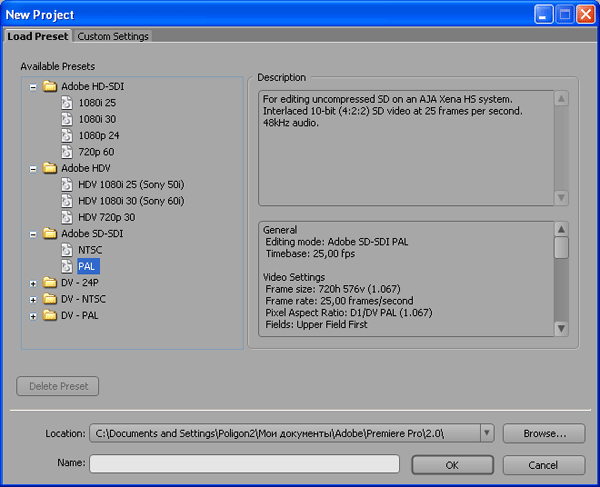Click inside the project Name field
Viewport: 600px width, 487px height.
pos(244,464)
